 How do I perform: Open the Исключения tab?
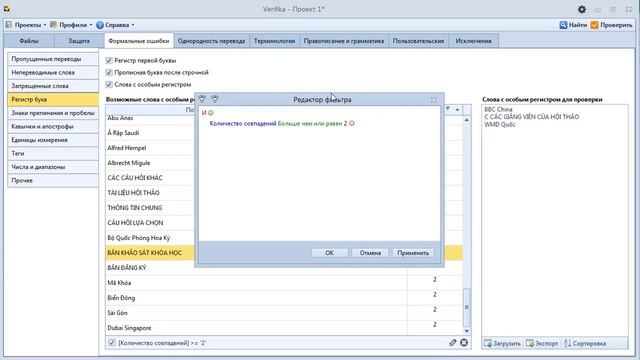pyautogui.click(x=473, y=41)
